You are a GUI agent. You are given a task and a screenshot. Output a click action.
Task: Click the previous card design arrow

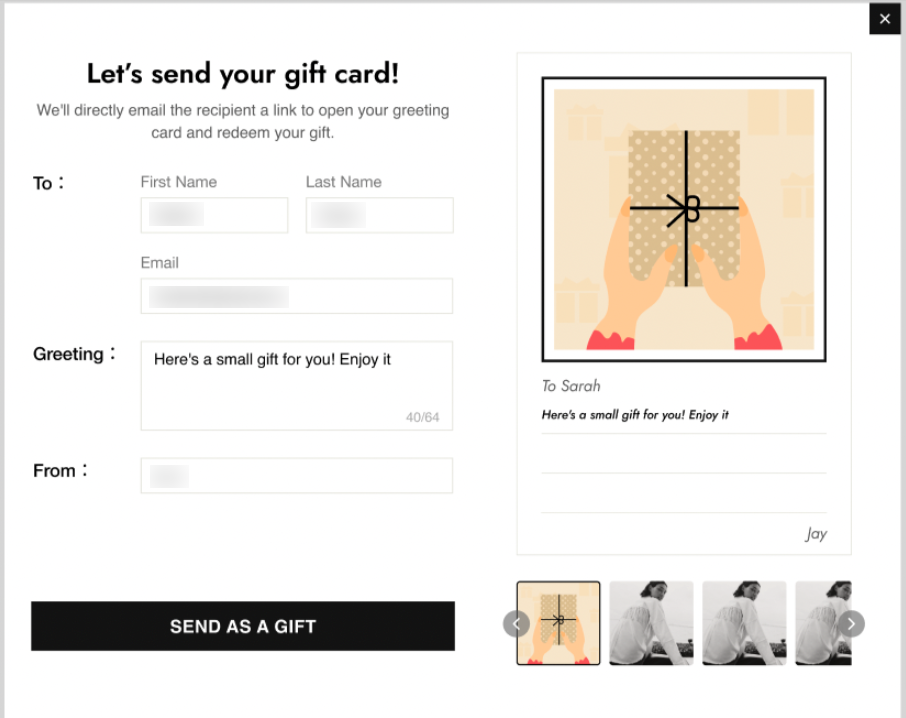[x=516, y=624]
